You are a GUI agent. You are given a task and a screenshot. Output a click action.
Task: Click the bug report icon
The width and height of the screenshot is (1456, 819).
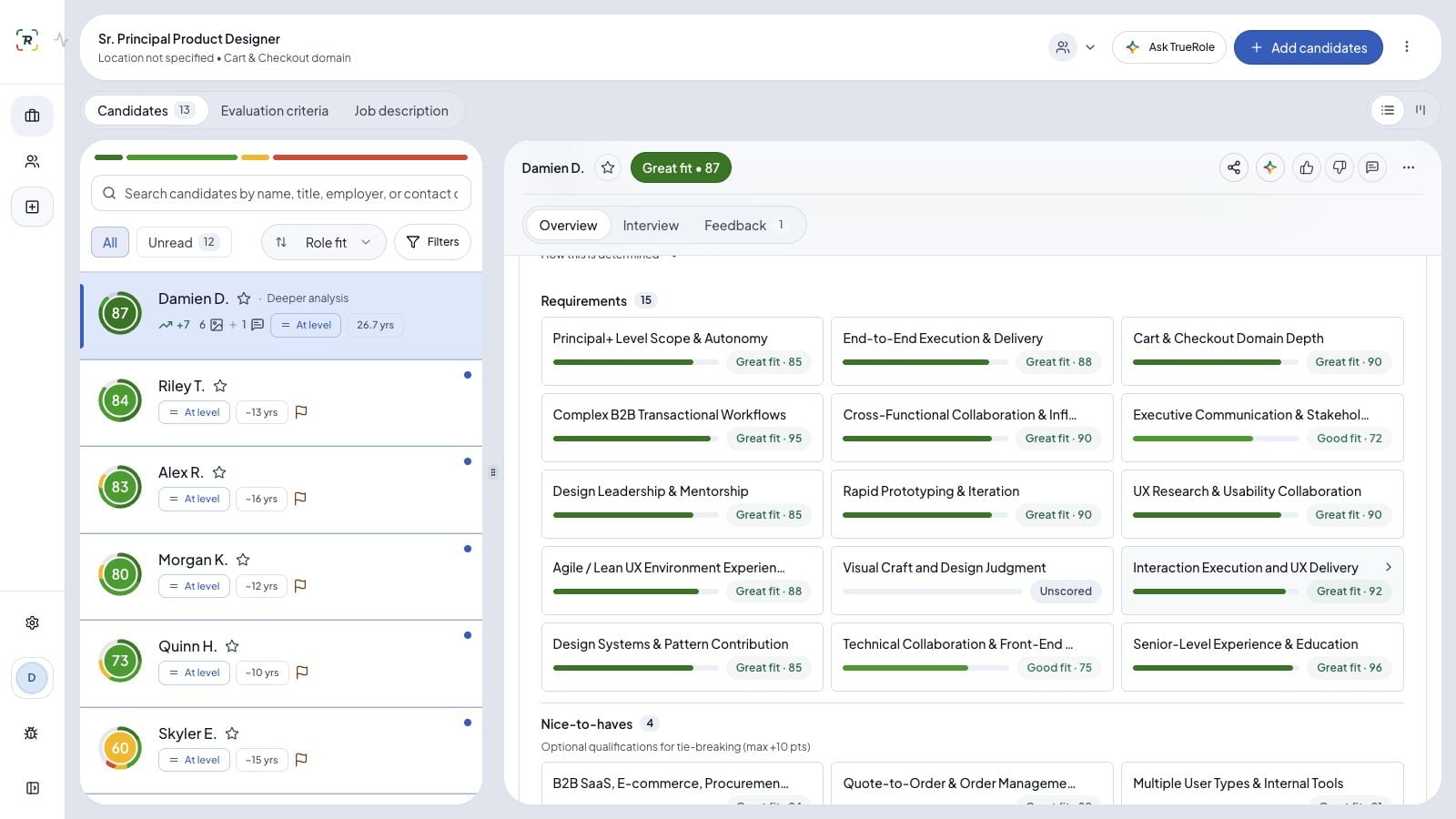(31, 733)
